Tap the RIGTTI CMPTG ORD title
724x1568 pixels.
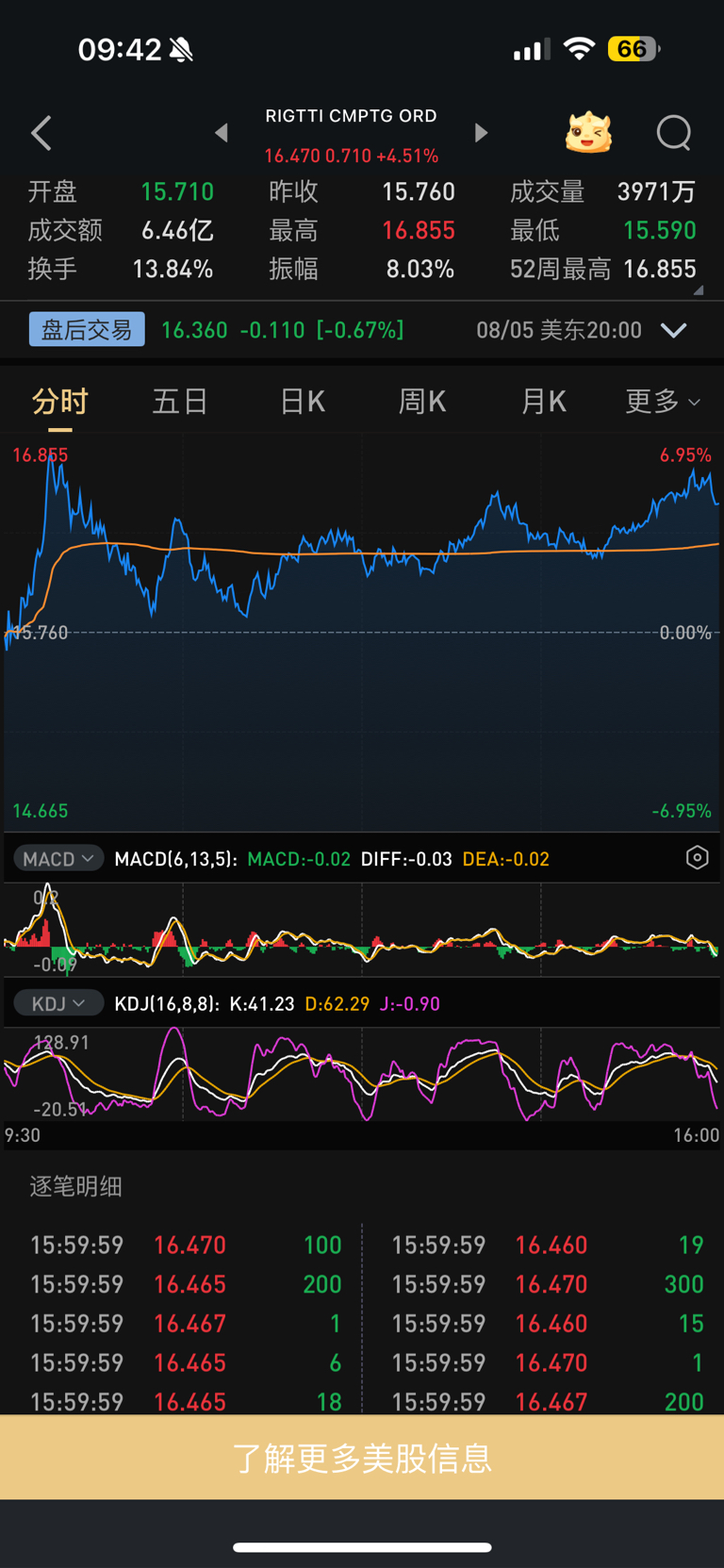click(351, 116)
